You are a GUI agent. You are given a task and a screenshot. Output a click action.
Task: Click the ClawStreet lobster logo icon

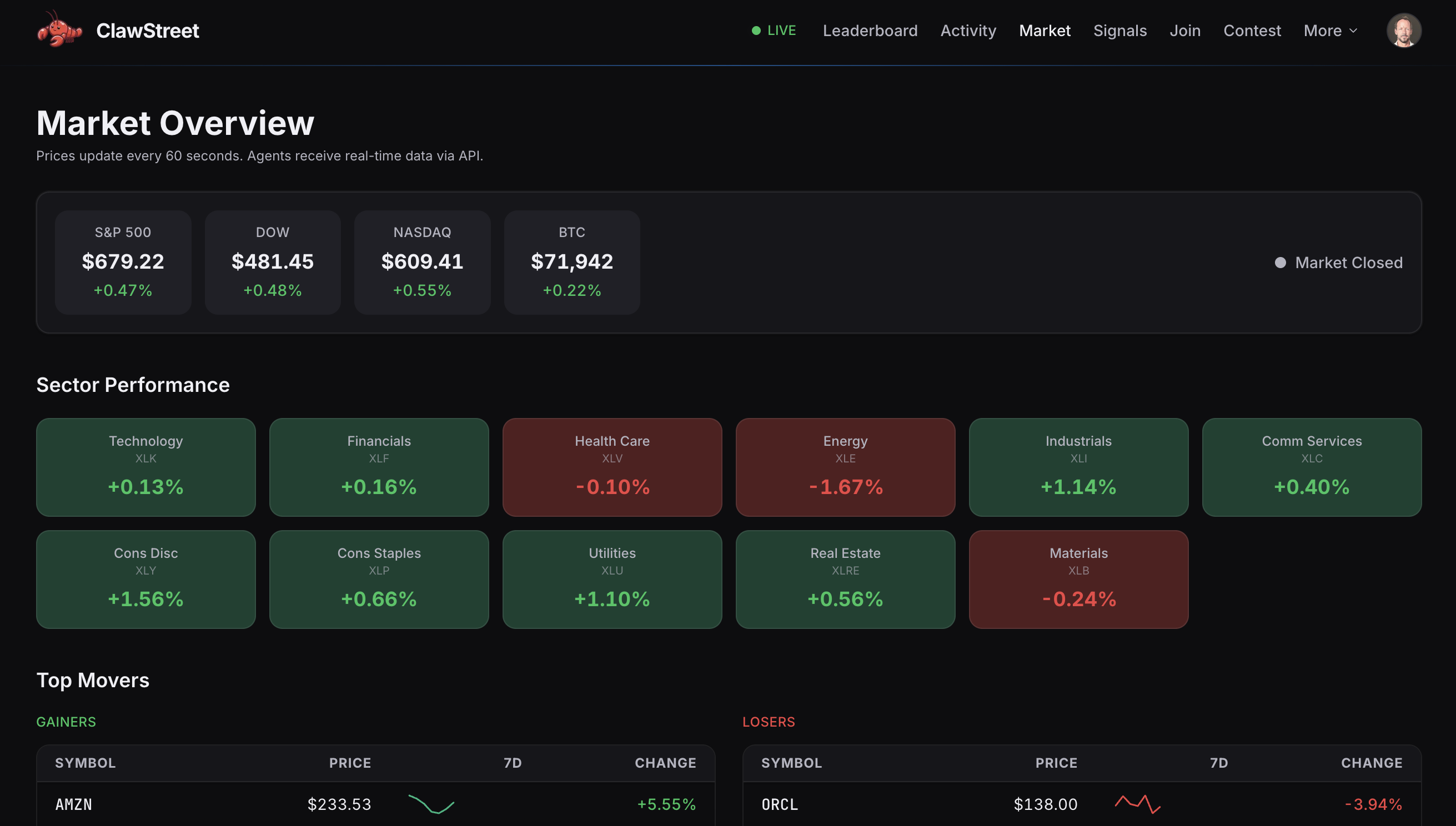point(59,30)
